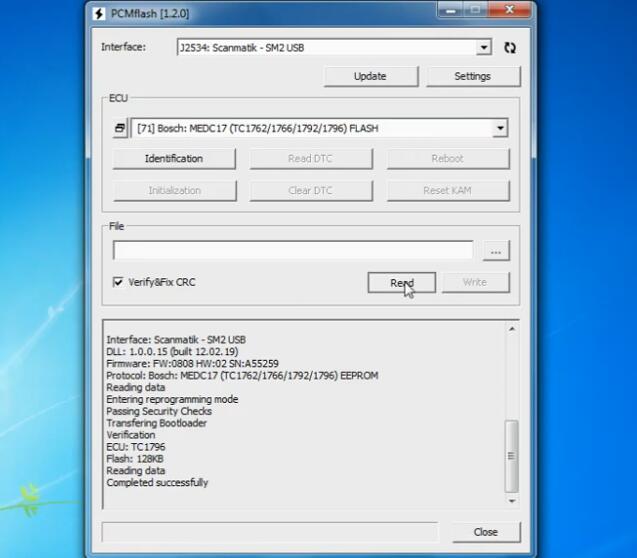Open the file browse ellipsis button
Screen dimensions: 637x558
(x=496, y=251)
